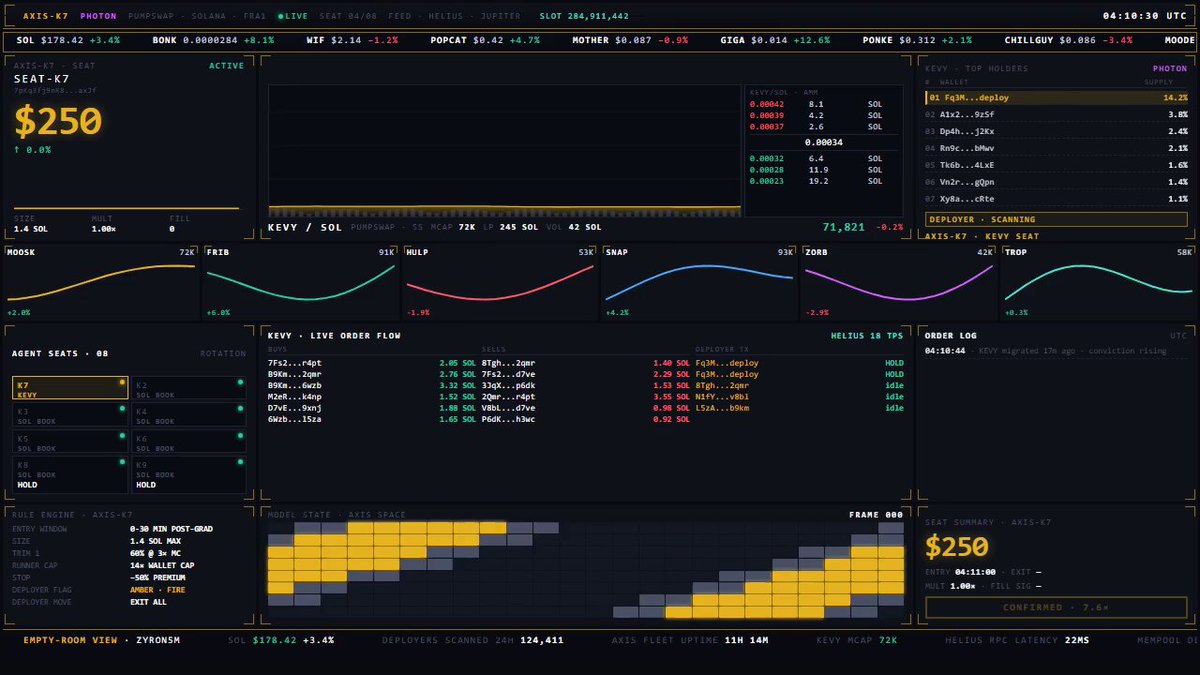This screenshot has width=1200, height=675.
Task: Click the green status dot on seat K4
Action: coord(240,409)
